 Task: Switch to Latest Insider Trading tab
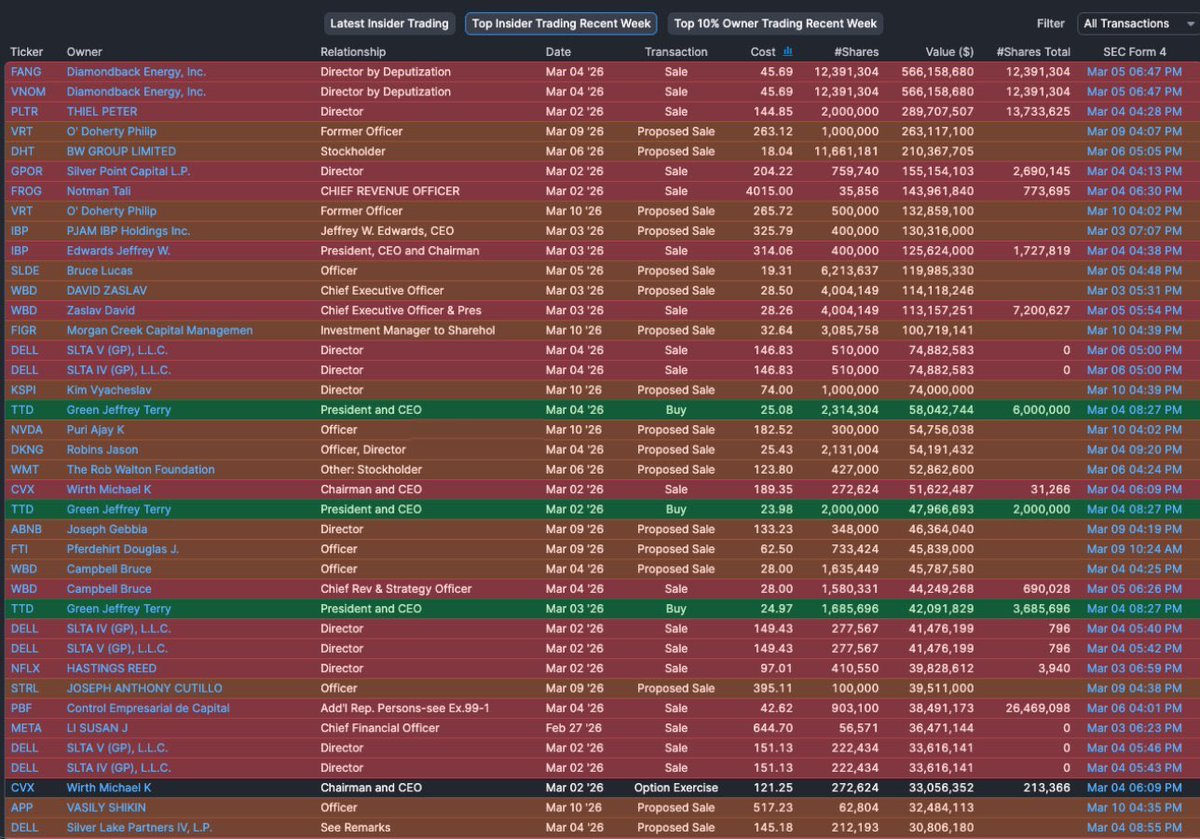click(391, 23)
